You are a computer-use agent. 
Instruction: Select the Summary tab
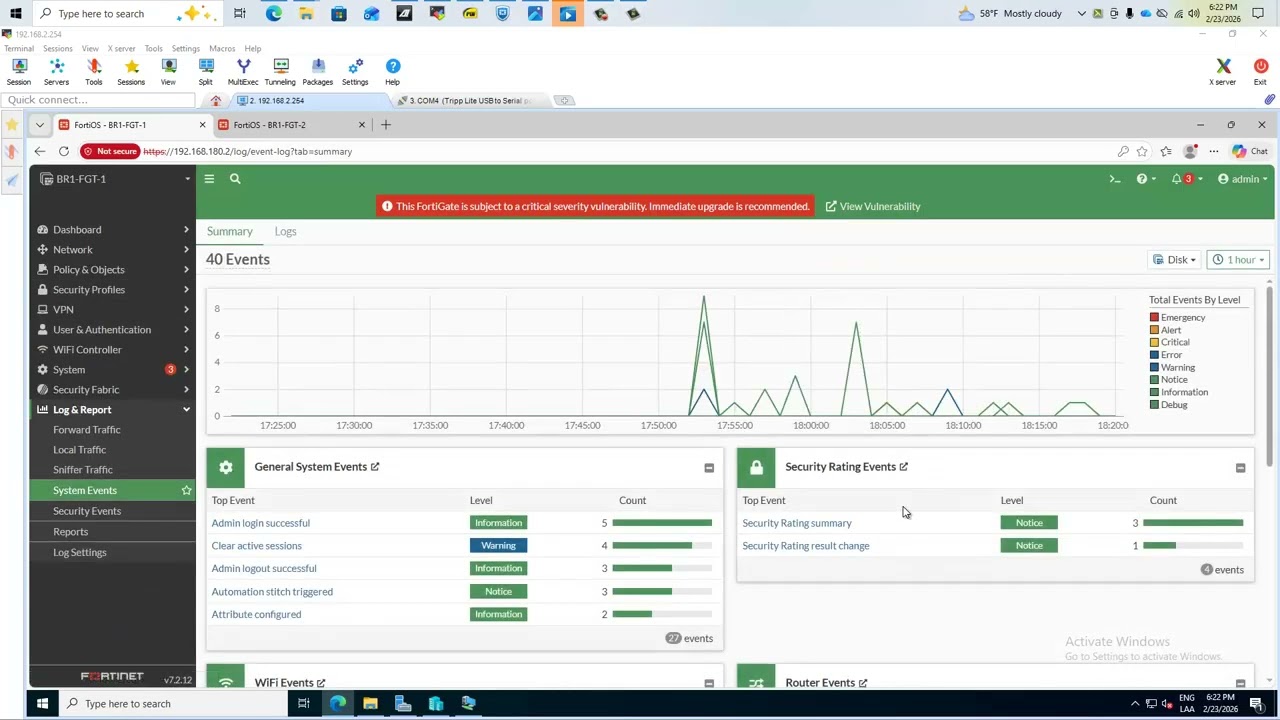(x=230, y=231)
